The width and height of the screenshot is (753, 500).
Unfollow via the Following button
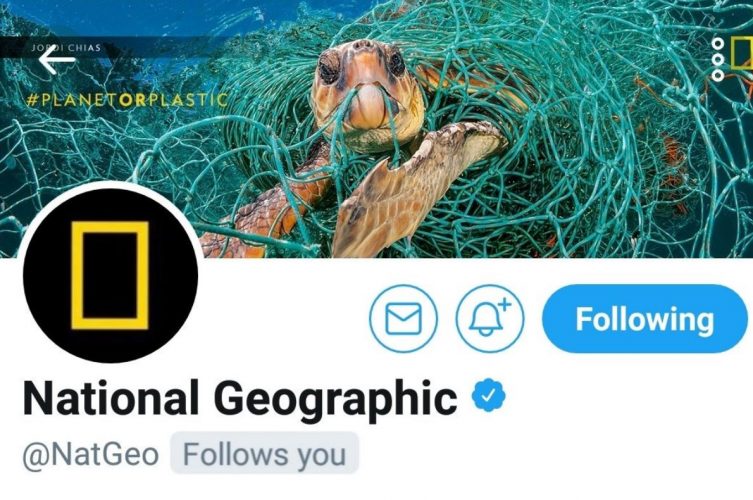click(x=645, y=318)
